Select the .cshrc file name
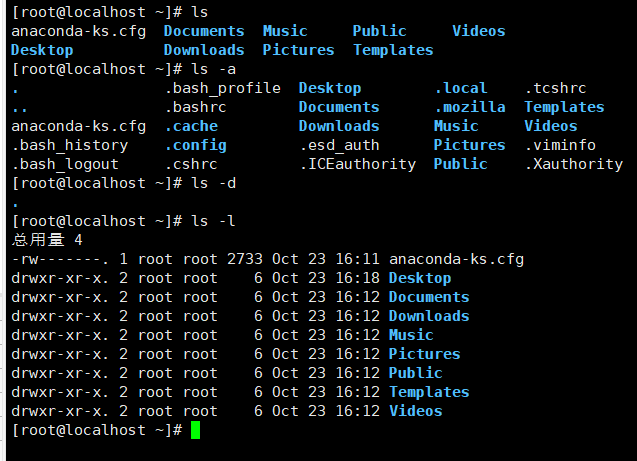637x461 pixels. [x=190, y=164]
